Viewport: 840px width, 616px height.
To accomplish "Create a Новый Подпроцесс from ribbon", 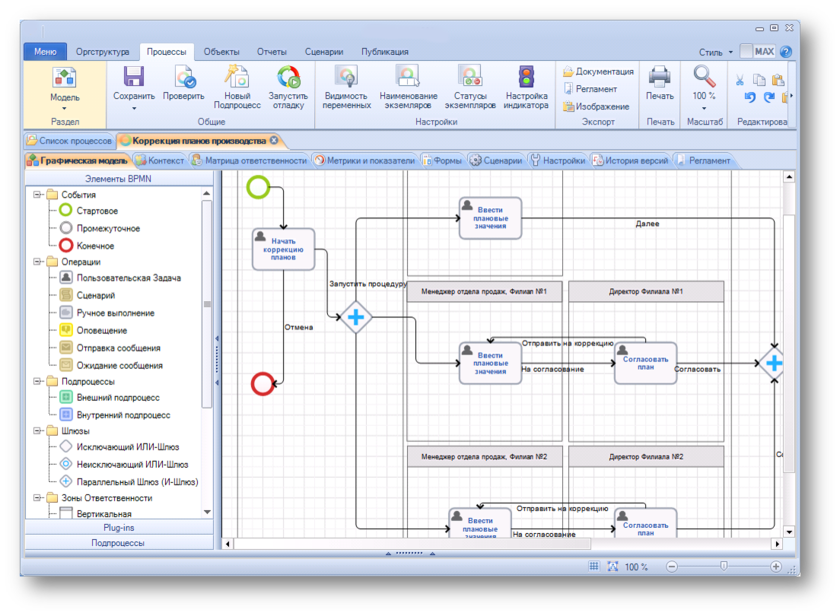I will (236, 78).
